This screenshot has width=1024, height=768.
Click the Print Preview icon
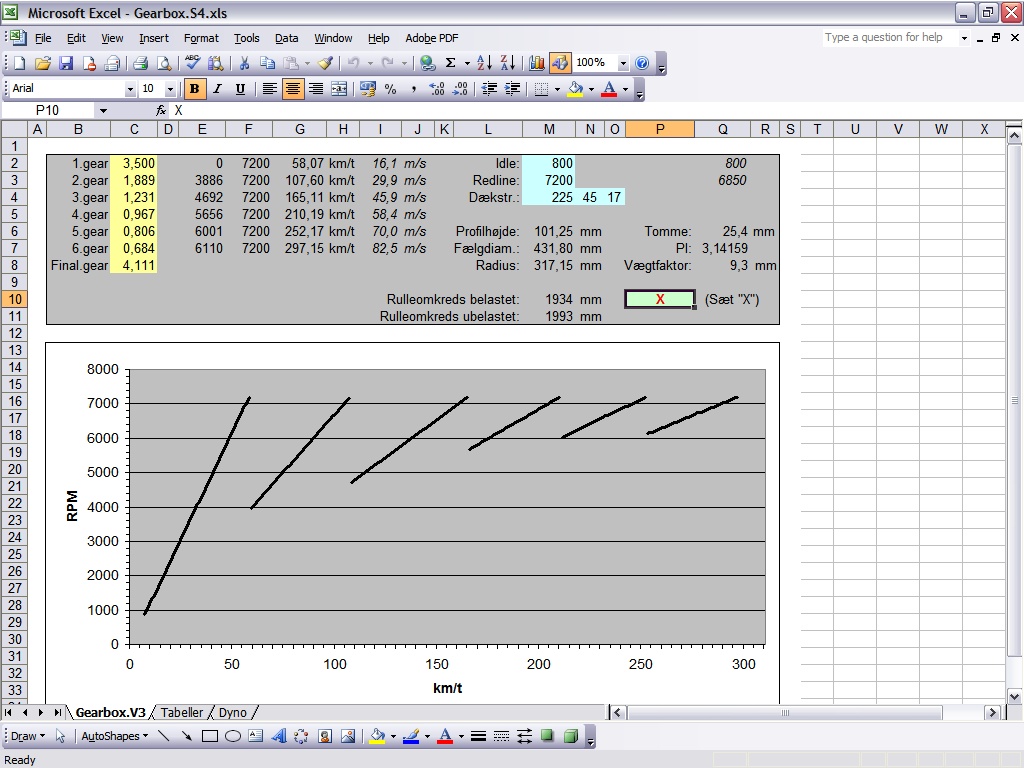pyautogui.click(x=164, y=63)
